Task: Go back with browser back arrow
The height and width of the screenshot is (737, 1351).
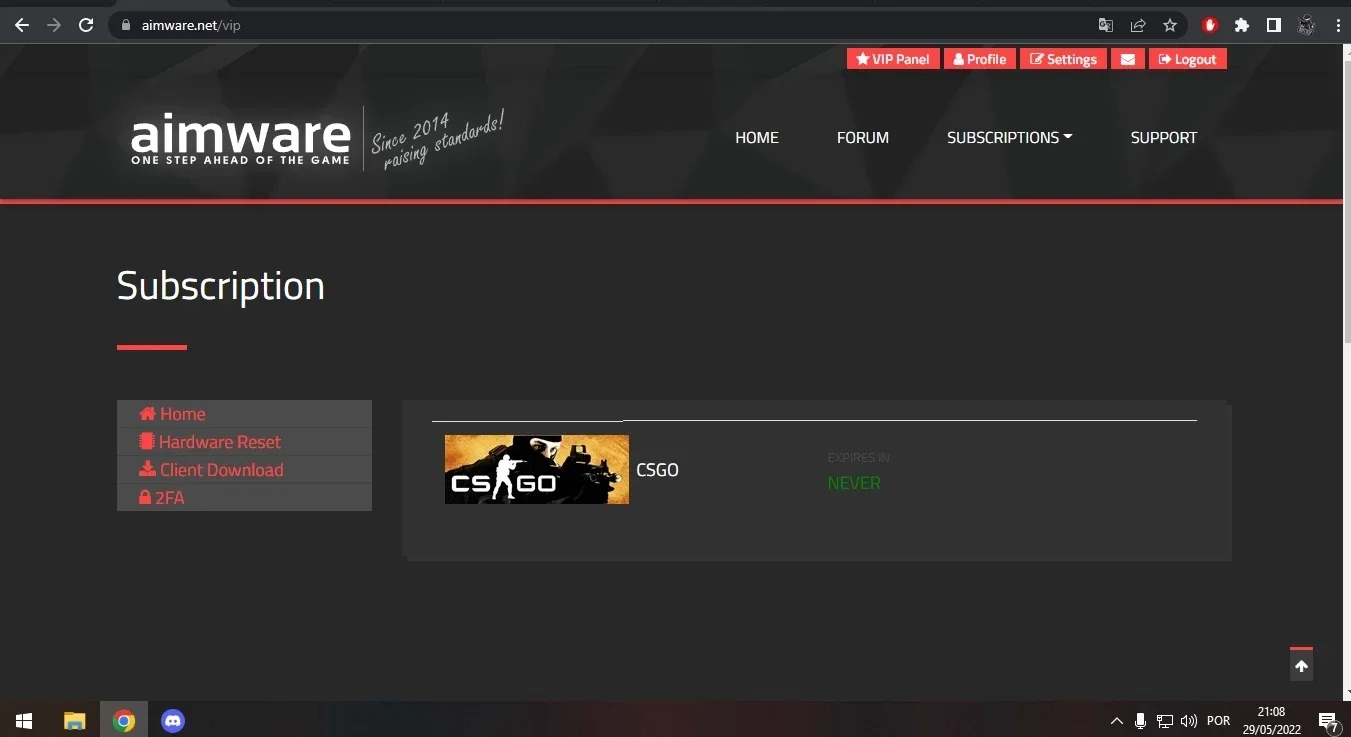Action: pyautogui.click(x=22, y=25)
